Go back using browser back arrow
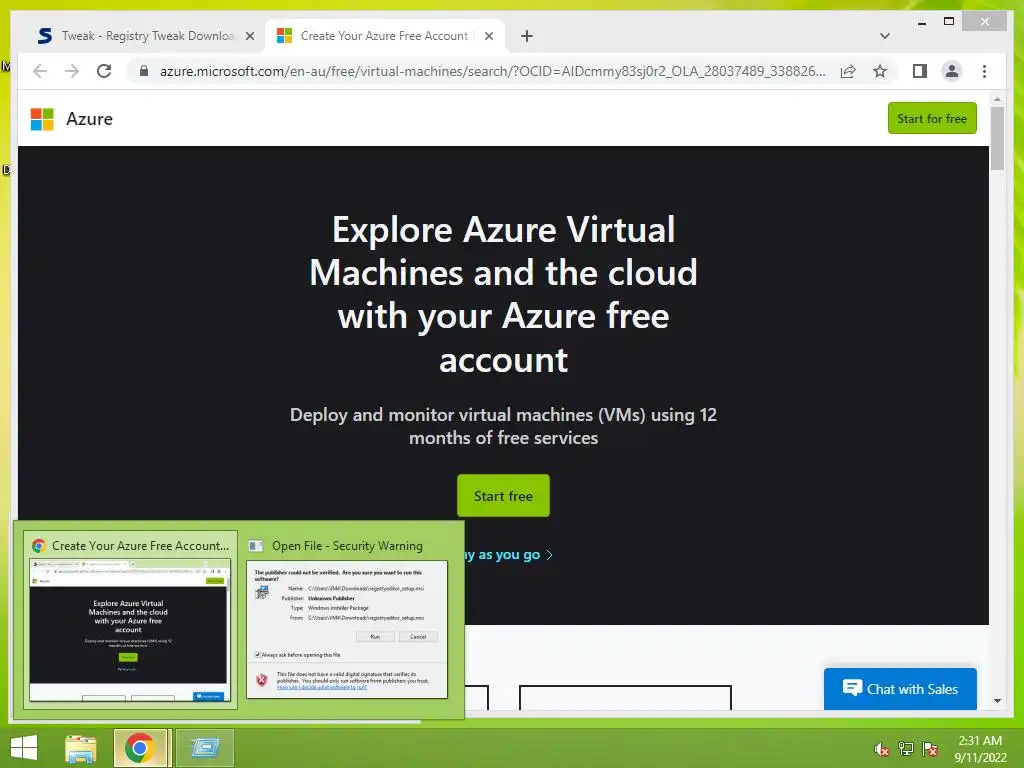The image size is (1024, 768). tap(40, 71)
